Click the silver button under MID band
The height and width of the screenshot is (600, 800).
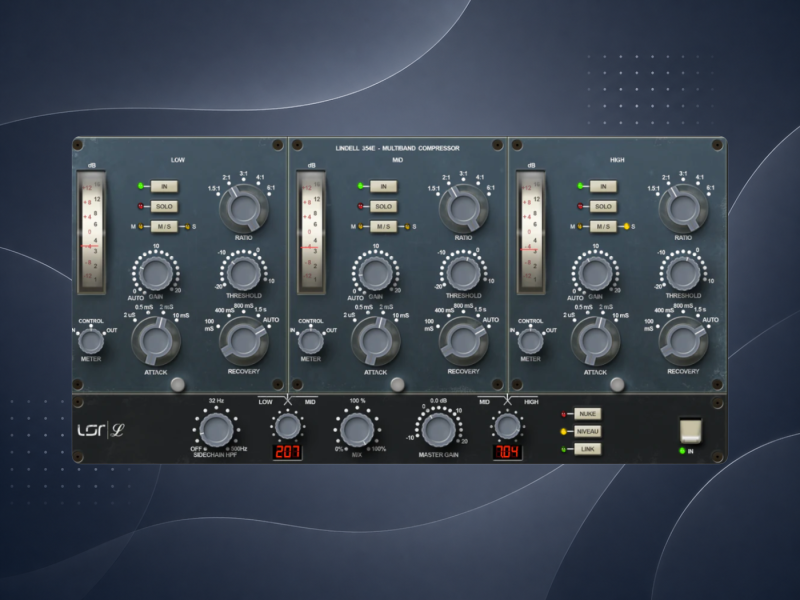click(x=397, y=384)
